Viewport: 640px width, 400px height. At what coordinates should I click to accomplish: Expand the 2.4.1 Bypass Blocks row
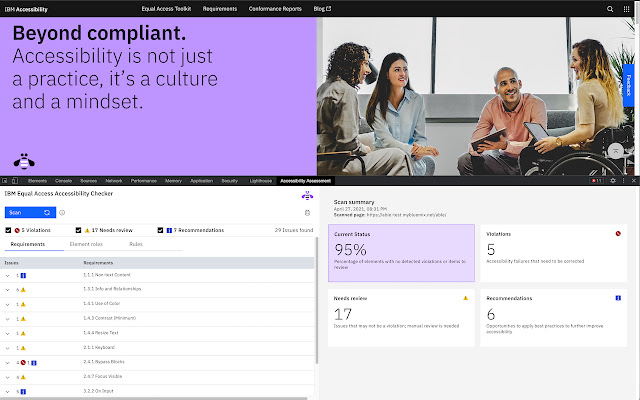tap(8, 361)
